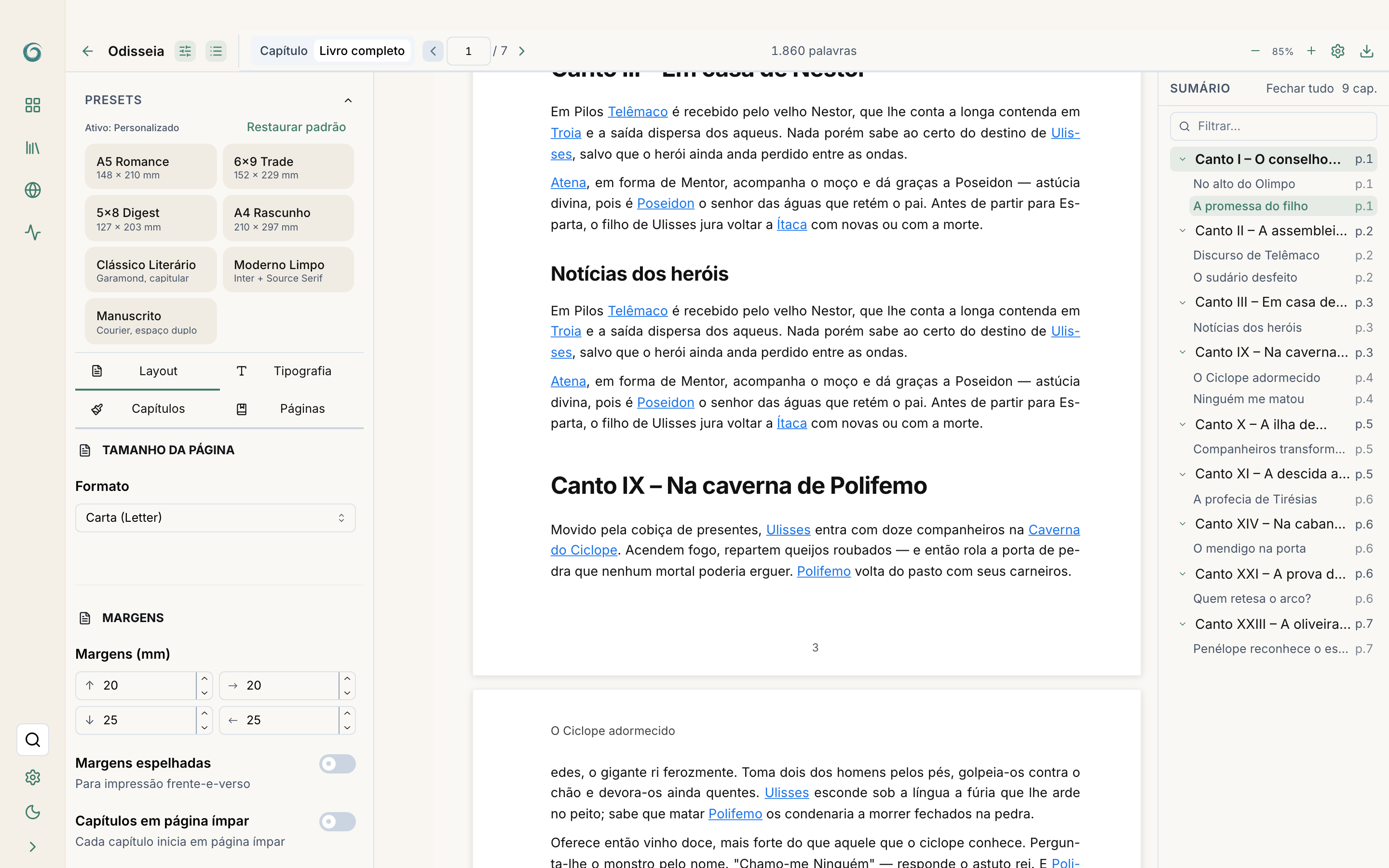The height and width of the screenshot is (868, 1389).
Task: Go back with the arrow beside Odisseia
Action: point(87,51)
